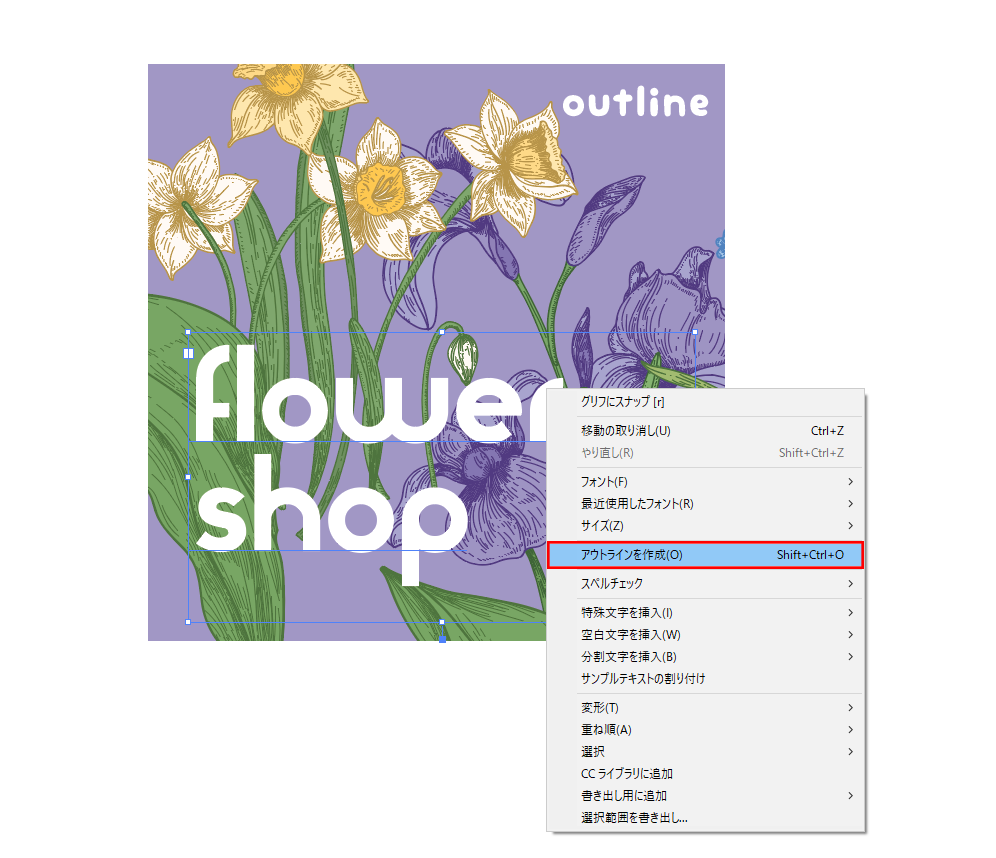The image size is (996, 858).
Task: Expand arrow next to 最近使用したフォント(R)
Action: pos(851,504)
